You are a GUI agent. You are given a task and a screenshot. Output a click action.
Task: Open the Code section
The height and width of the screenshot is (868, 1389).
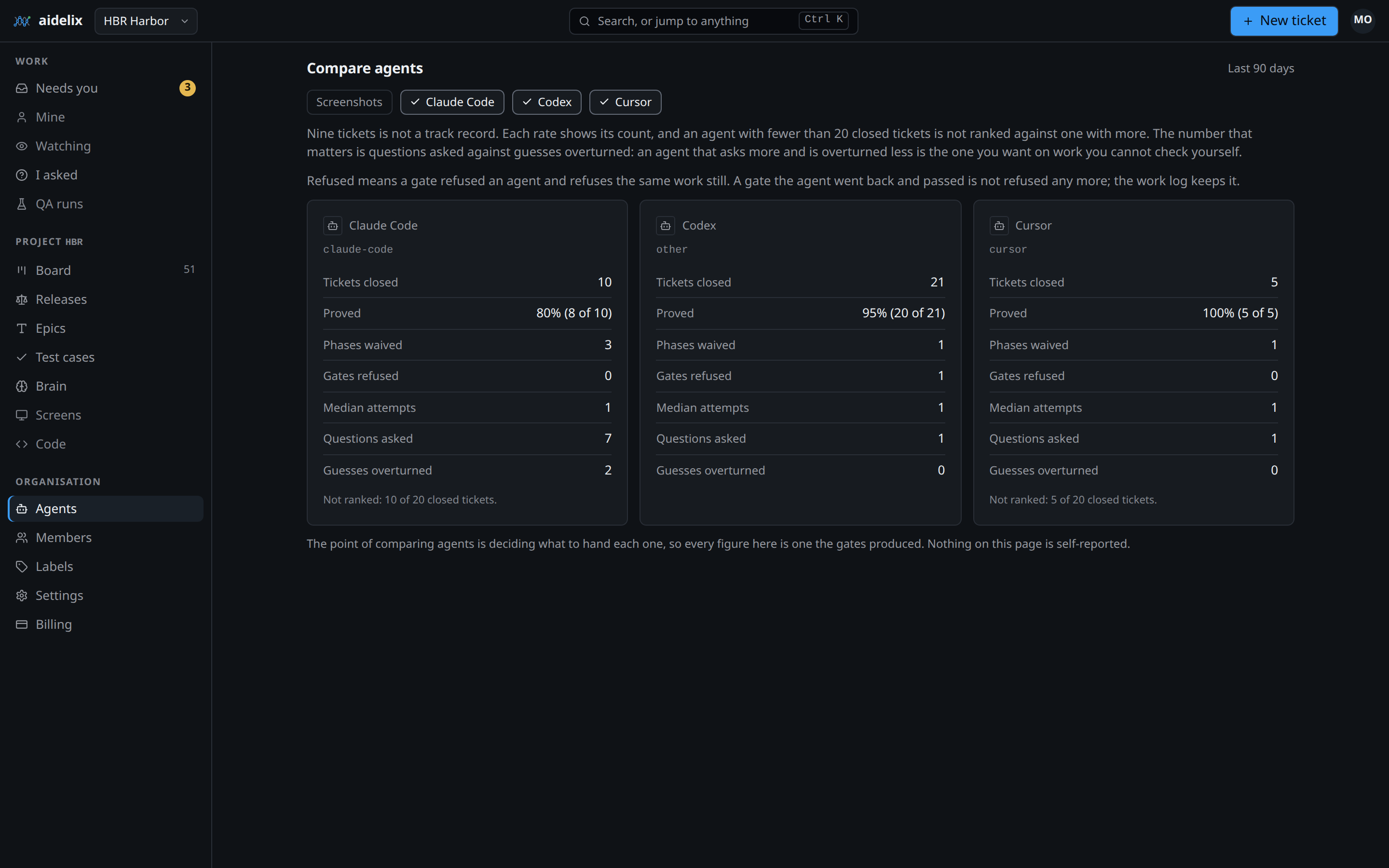106,444
